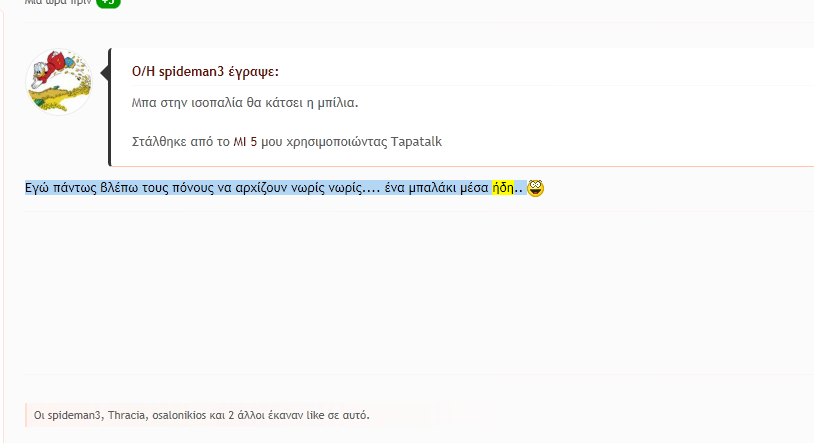Image resolution: width=814 pixels, height=443 pixels.
Task: Click the yellow highlighted word 'ήδη'
Action: 503,187
